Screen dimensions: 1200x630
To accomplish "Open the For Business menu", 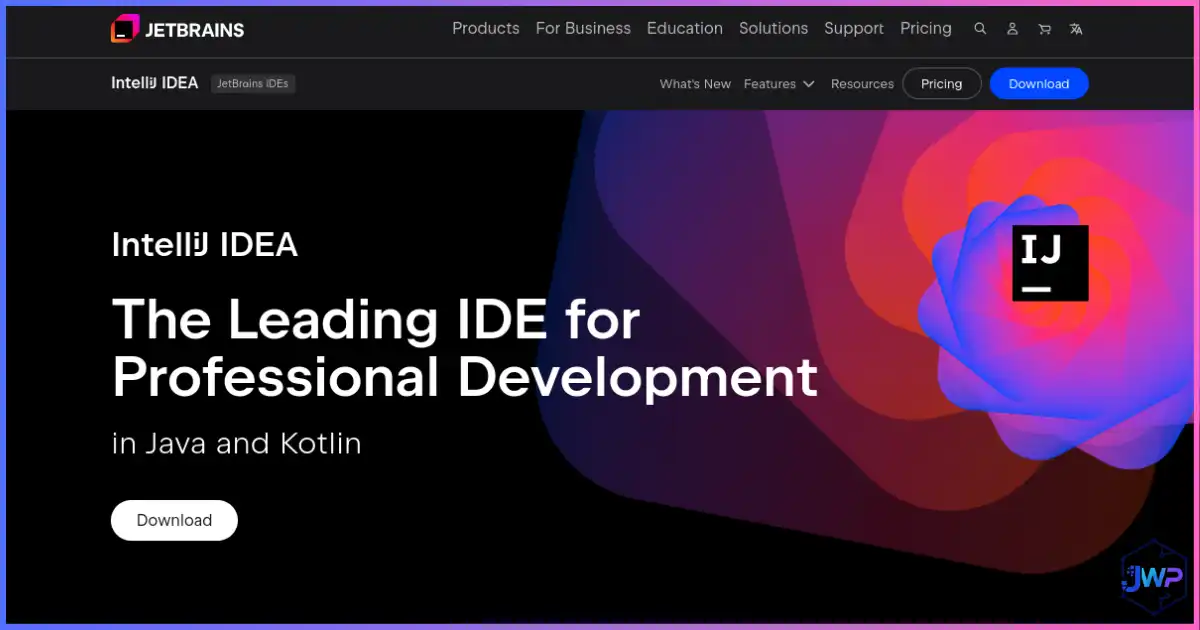I will [583, 28].
